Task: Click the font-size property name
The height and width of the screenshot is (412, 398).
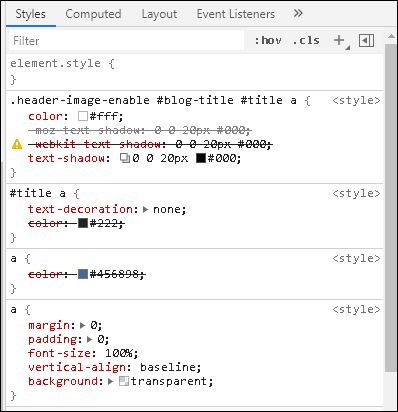Action: coord(59,353)
